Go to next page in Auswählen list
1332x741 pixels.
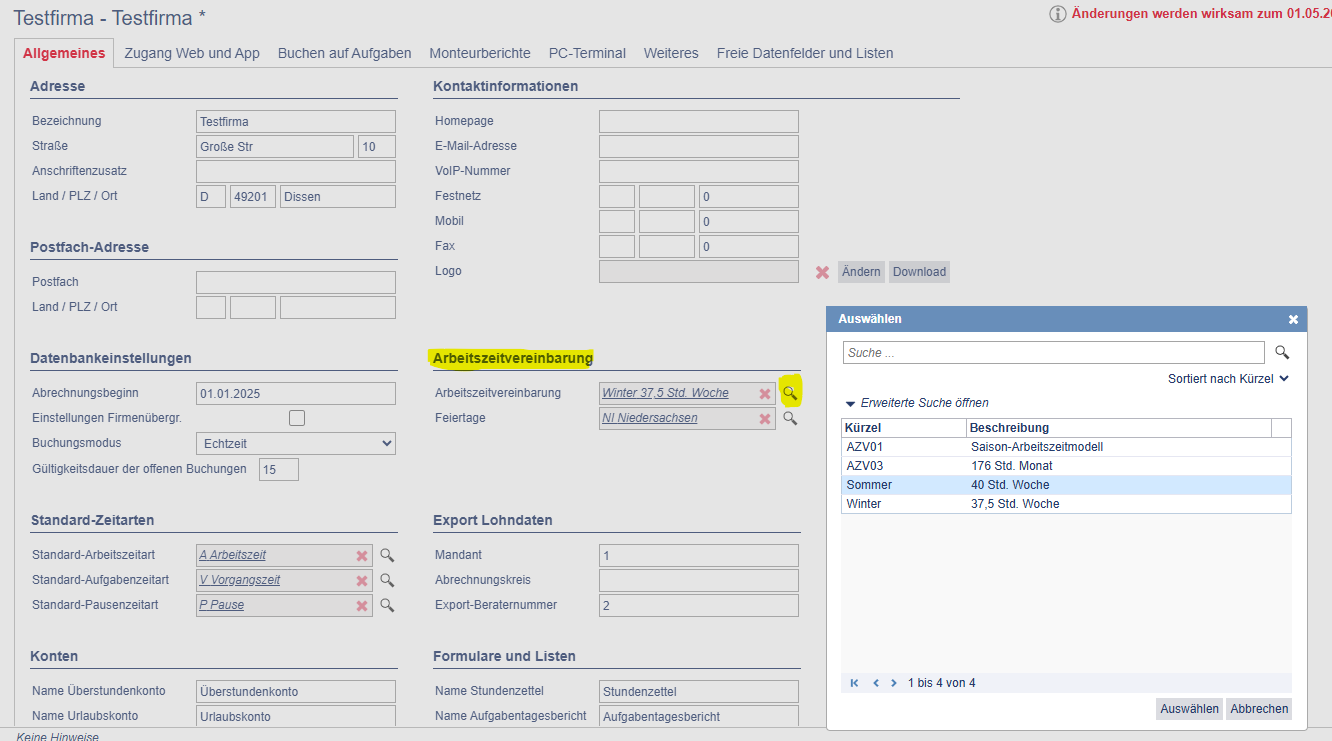[x=894, y=683]
